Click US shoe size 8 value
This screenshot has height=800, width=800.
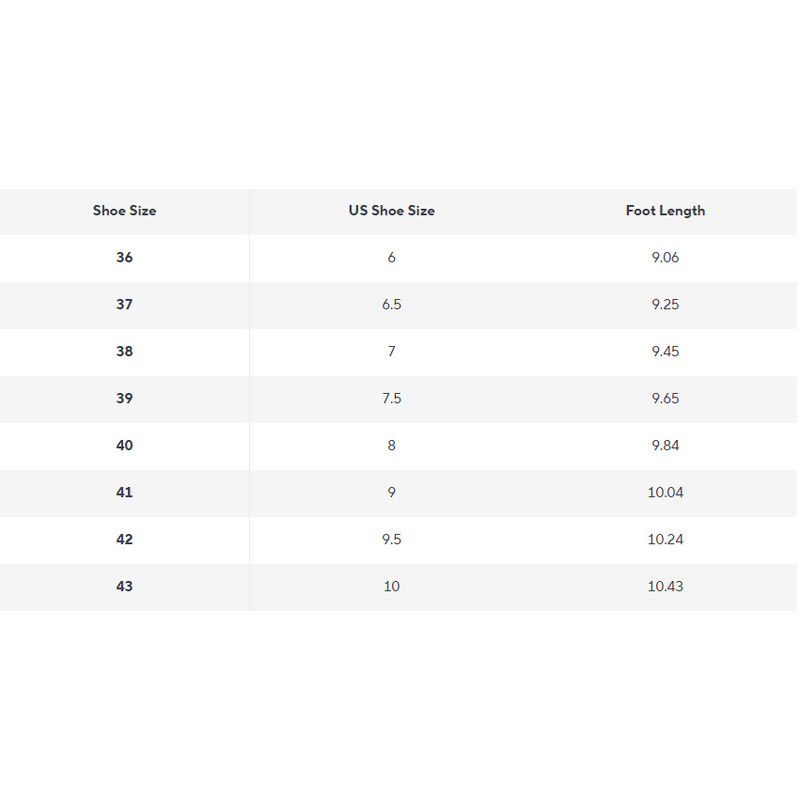pyautogui.click(x=391, y=445)
